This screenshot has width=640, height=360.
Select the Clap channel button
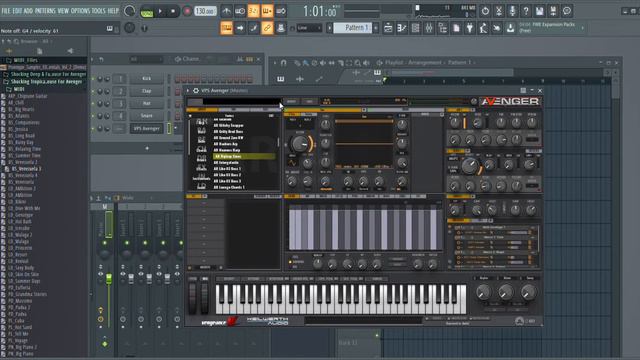[147, 91]
